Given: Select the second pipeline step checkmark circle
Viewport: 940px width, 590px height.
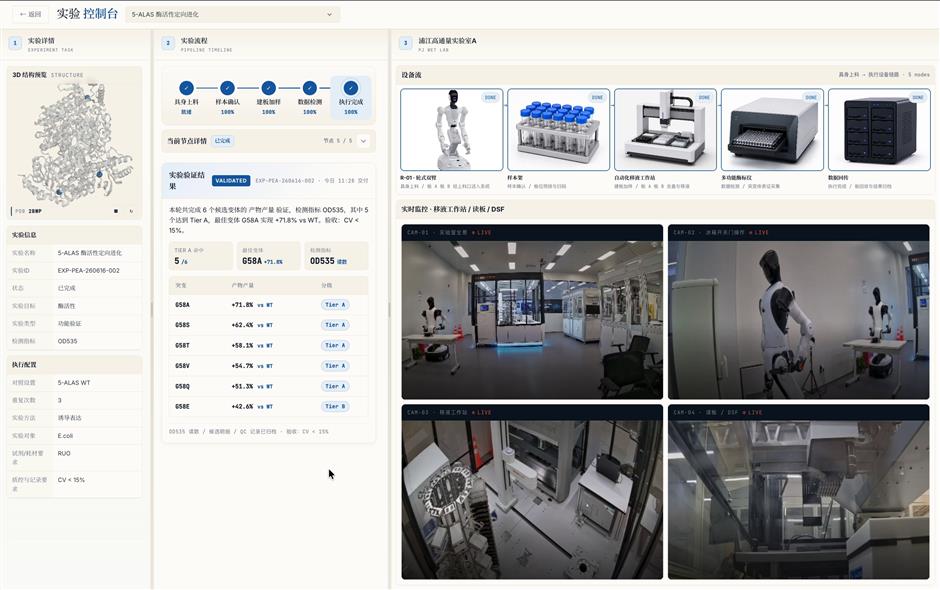Looking at the screenshot, I should coord(227,88).
